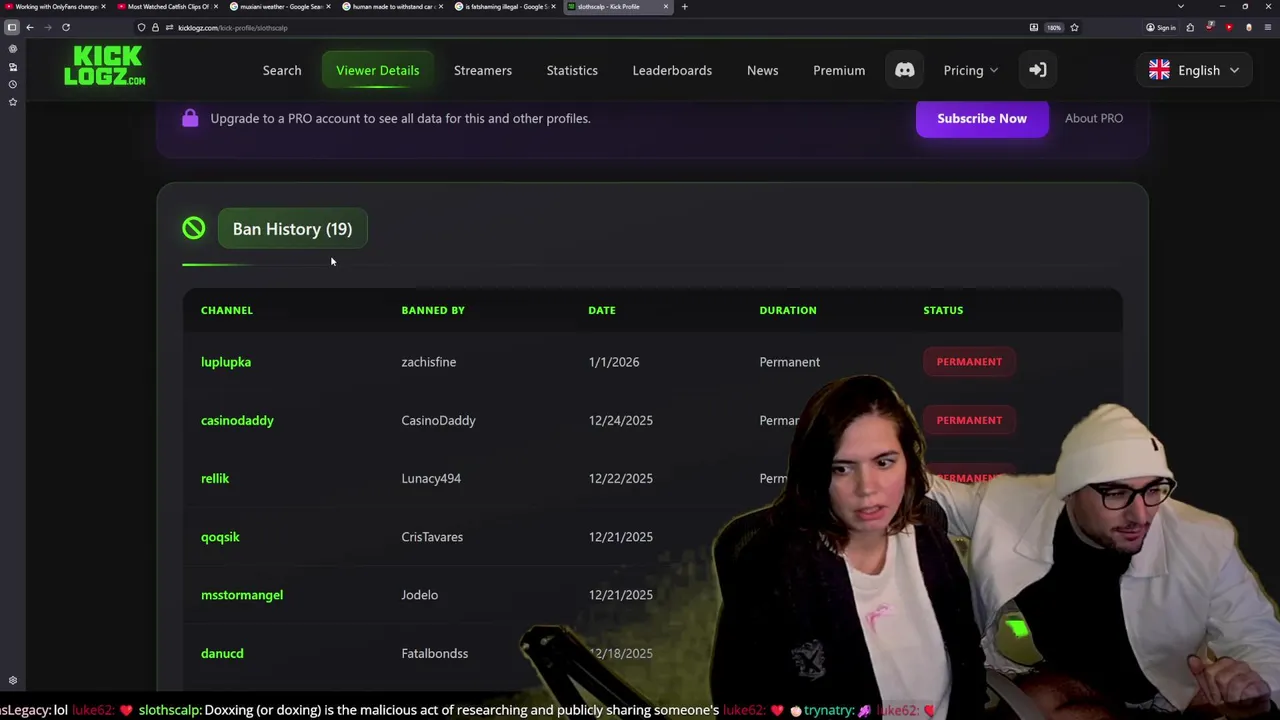
Task: Click the Subscribe Now button
Action: tap(982, 118)
